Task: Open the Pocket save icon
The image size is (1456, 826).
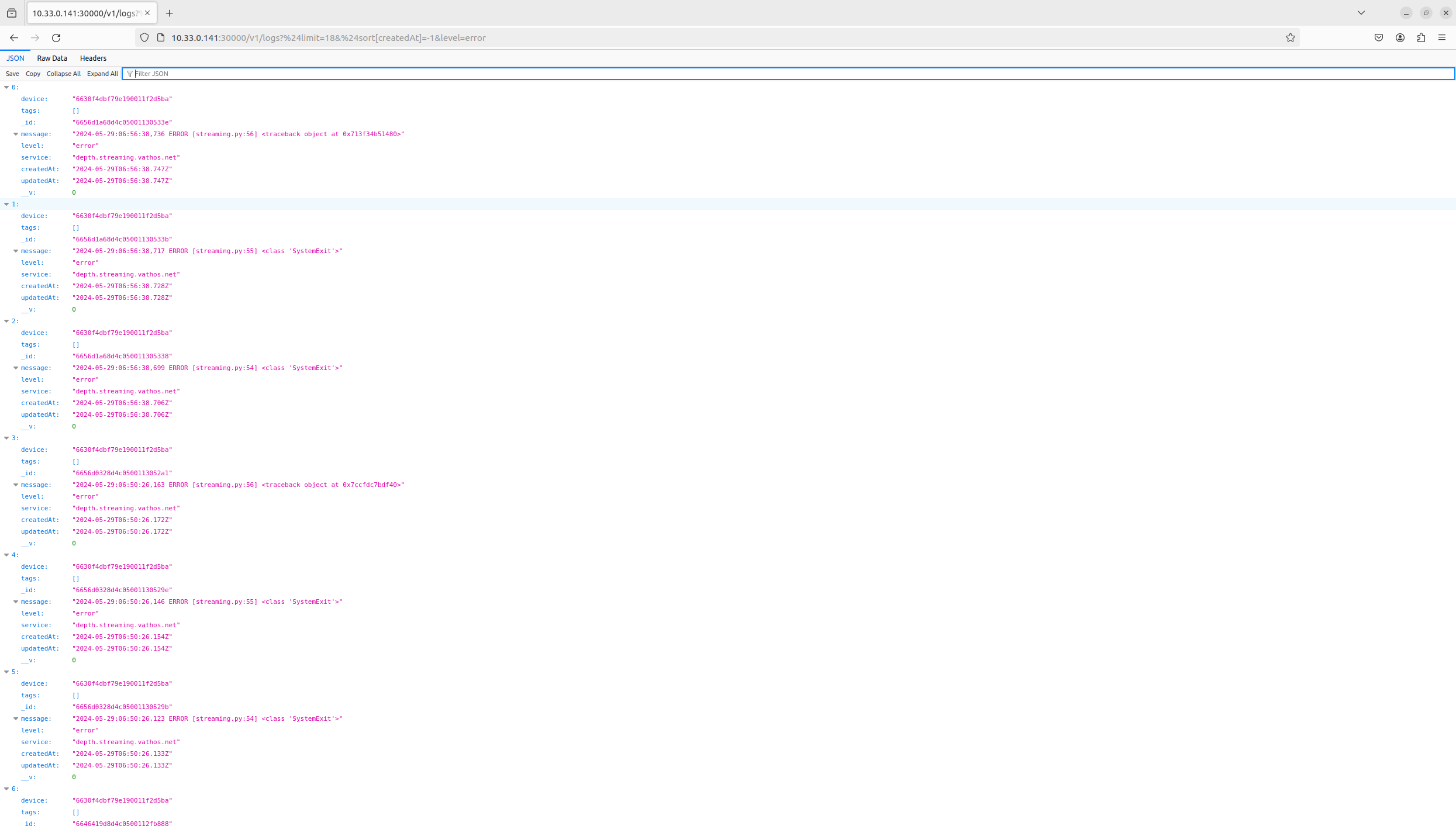Action: point(1379,38)
